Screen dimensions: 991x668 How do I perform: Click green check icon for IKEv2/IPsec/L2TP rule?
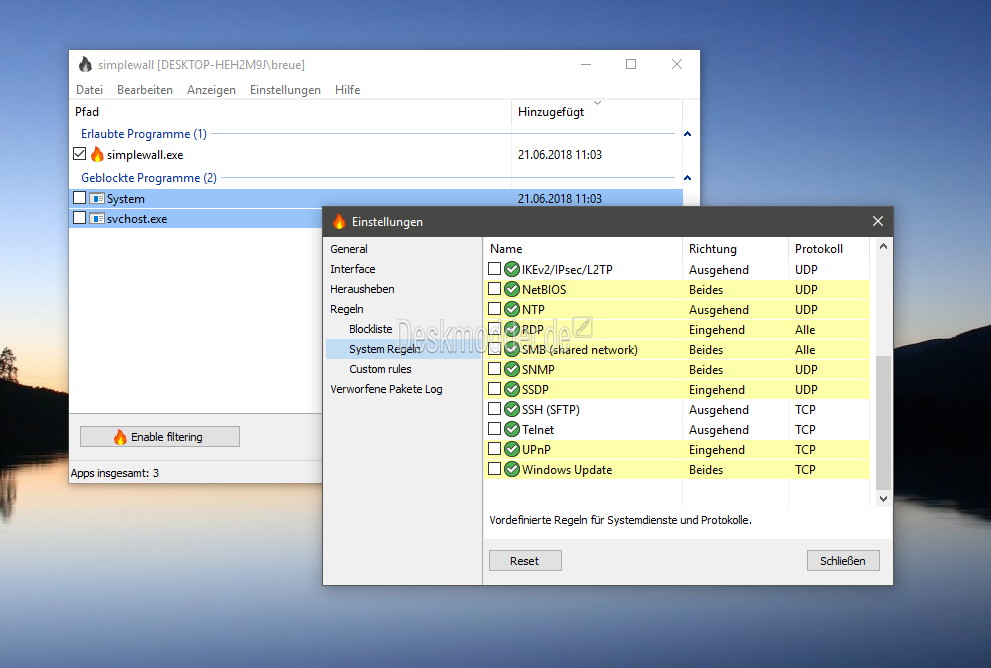click(512, 269)
